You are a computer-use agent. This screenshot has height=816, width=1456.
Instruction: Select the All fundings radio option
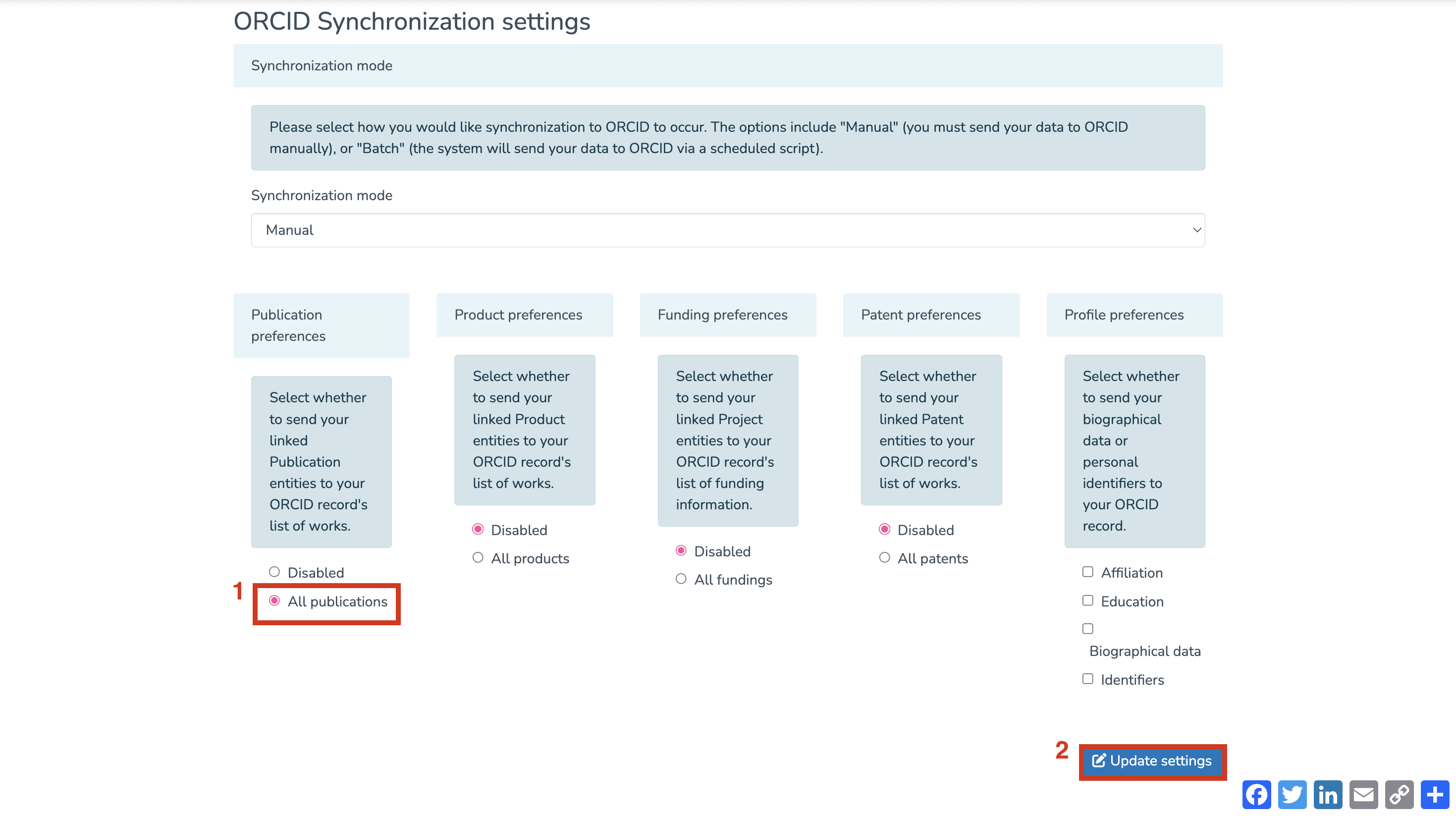pos(681,579)
